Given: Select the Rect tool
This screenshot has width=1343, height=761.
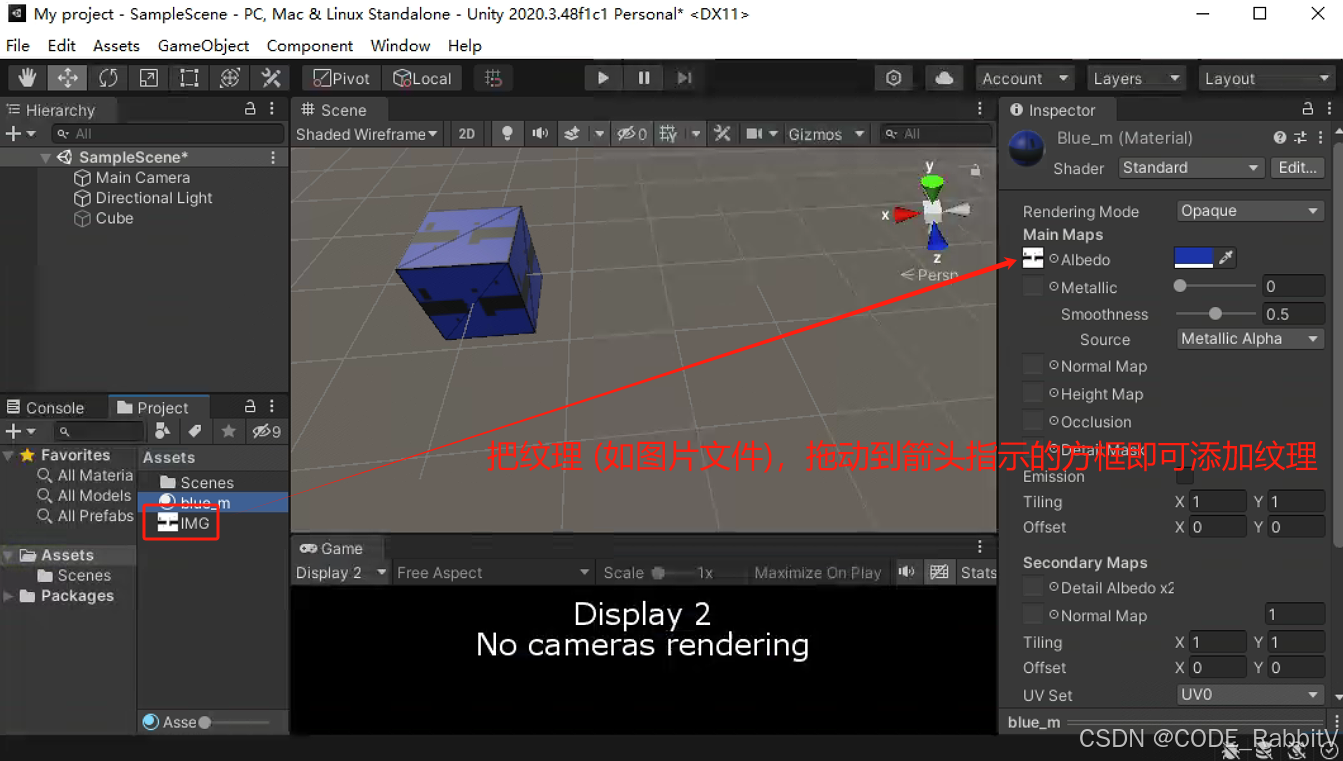Looking at the screenshot, I should coord(189,78).
